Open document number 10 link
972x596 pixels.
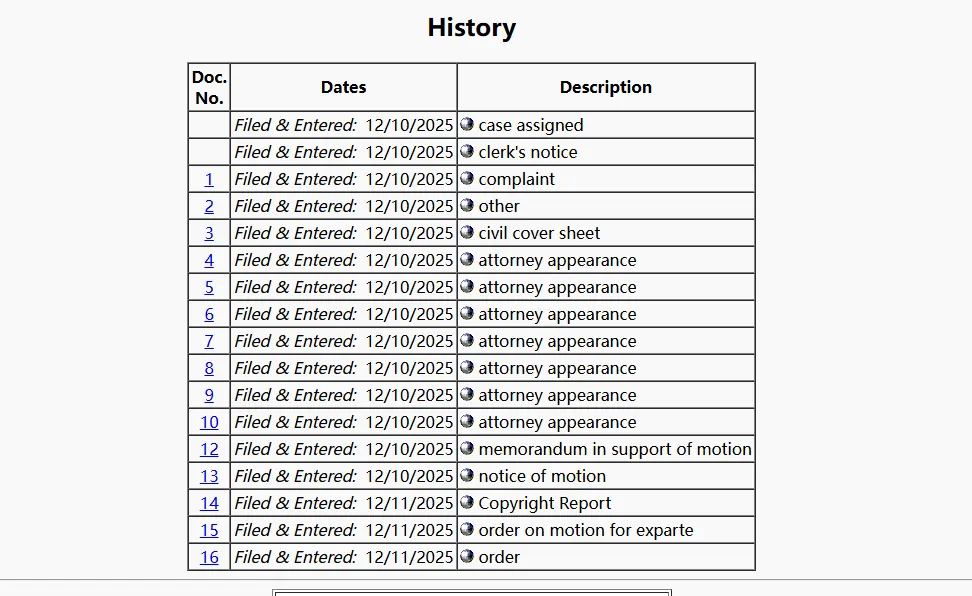209,423
